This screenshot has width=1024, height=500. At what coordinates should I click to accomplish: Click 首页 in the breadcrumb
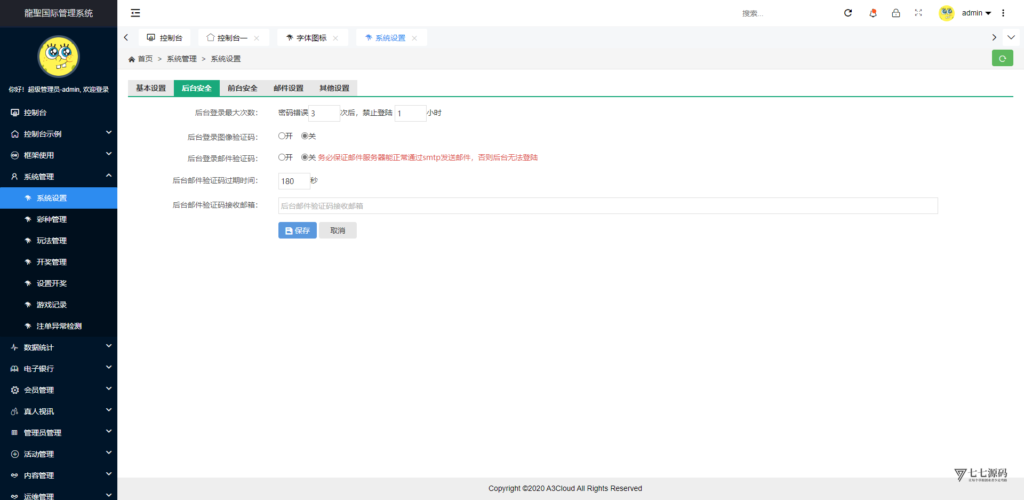pos(145,59)
